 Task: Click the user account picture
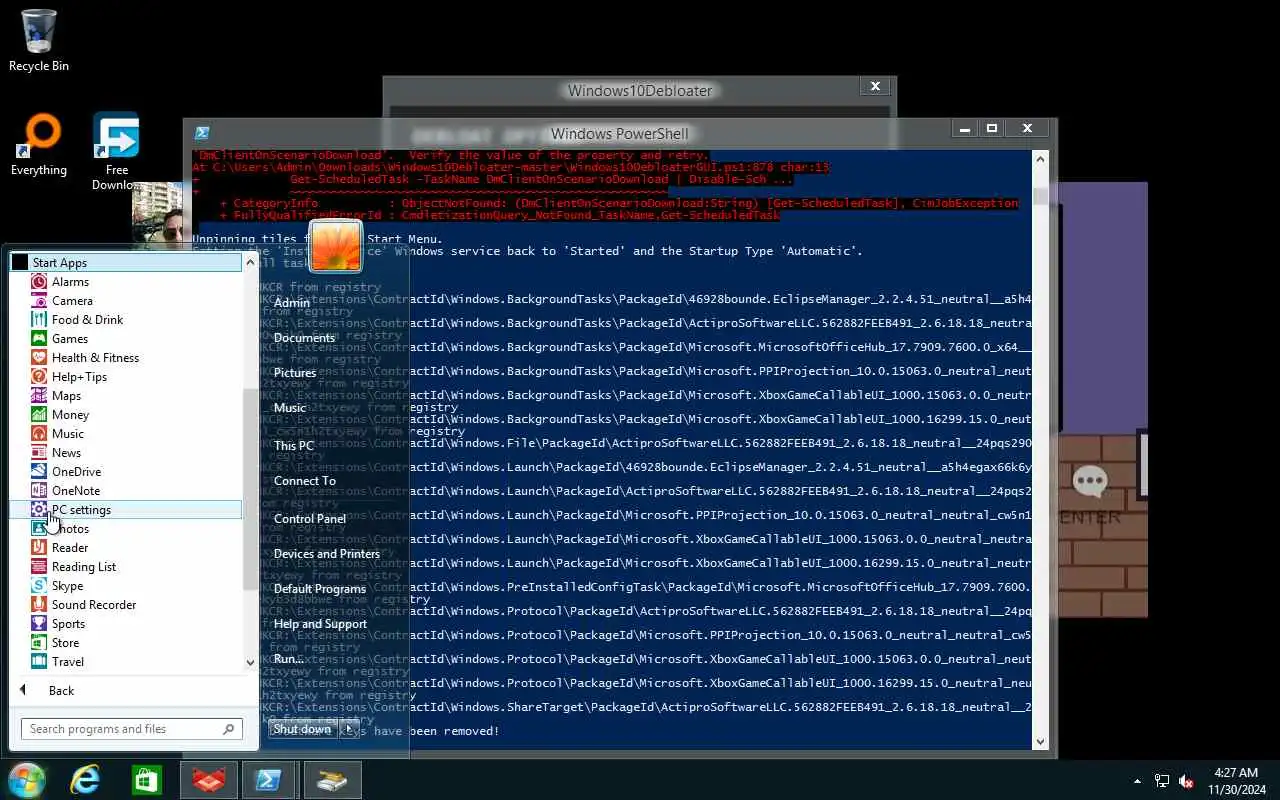coord(336,246)
